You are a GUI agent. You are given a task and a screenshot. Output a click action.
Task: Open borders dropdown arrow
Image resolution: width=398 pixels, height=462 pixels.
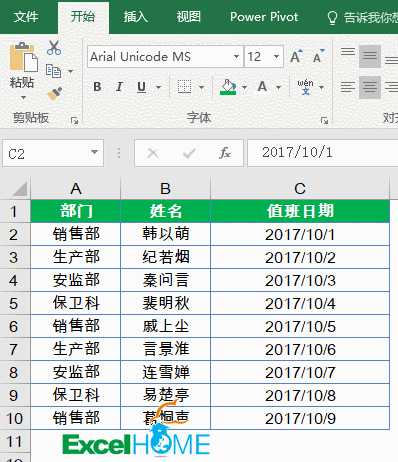[201, 87]
